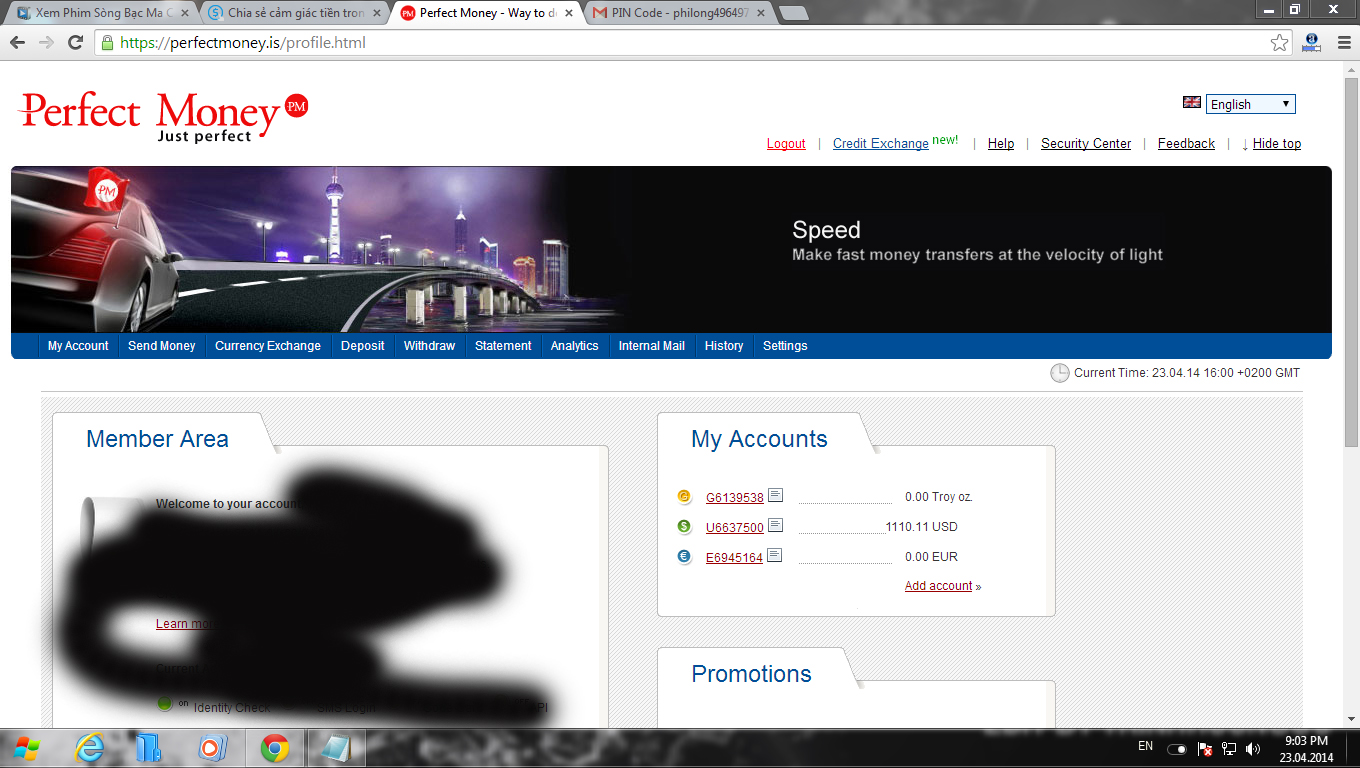The image size is (1360, 768).
Task: Click the green SSL padlock icon
Action: 108,43
